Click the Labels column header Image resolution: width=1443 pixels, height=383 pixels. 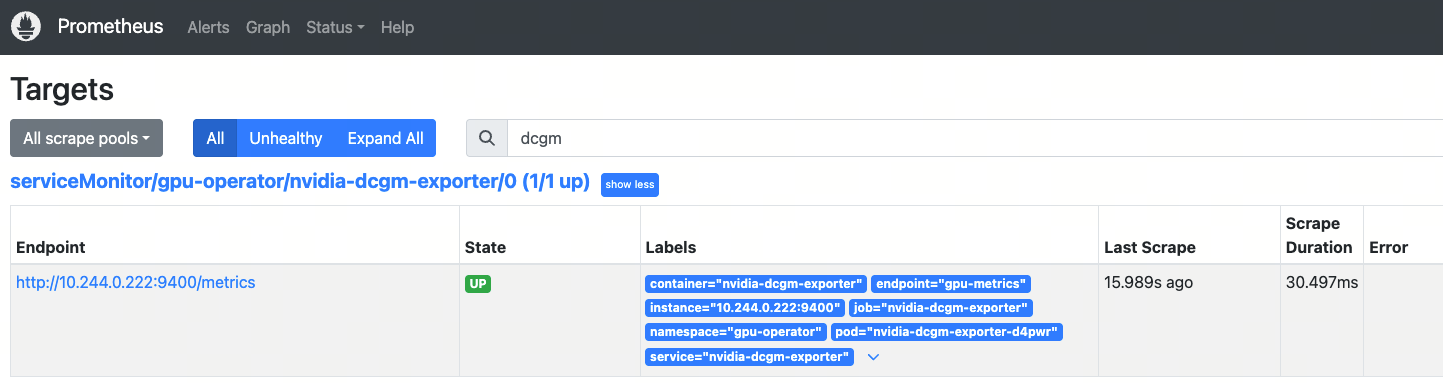tap(671, 247)
